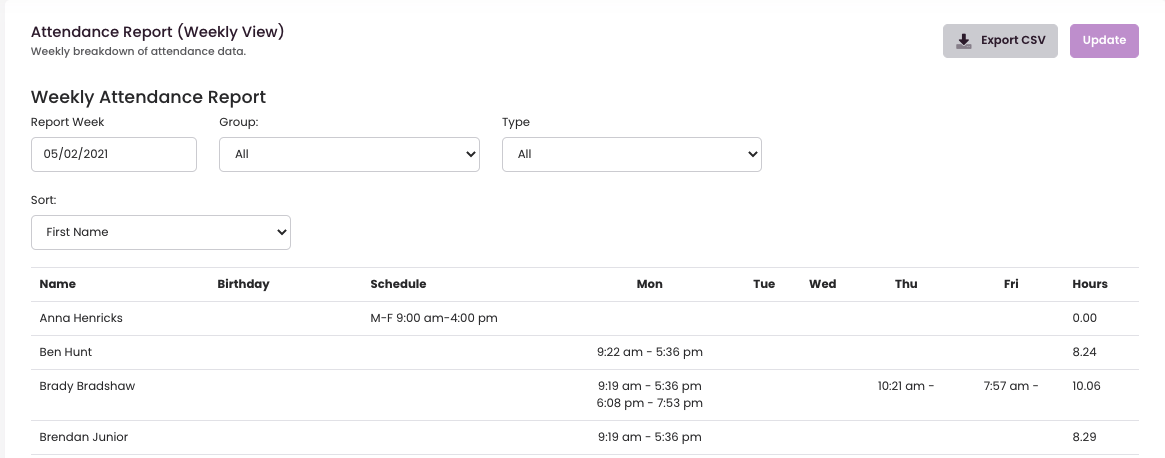Click the Wed column header

(822, 284)
